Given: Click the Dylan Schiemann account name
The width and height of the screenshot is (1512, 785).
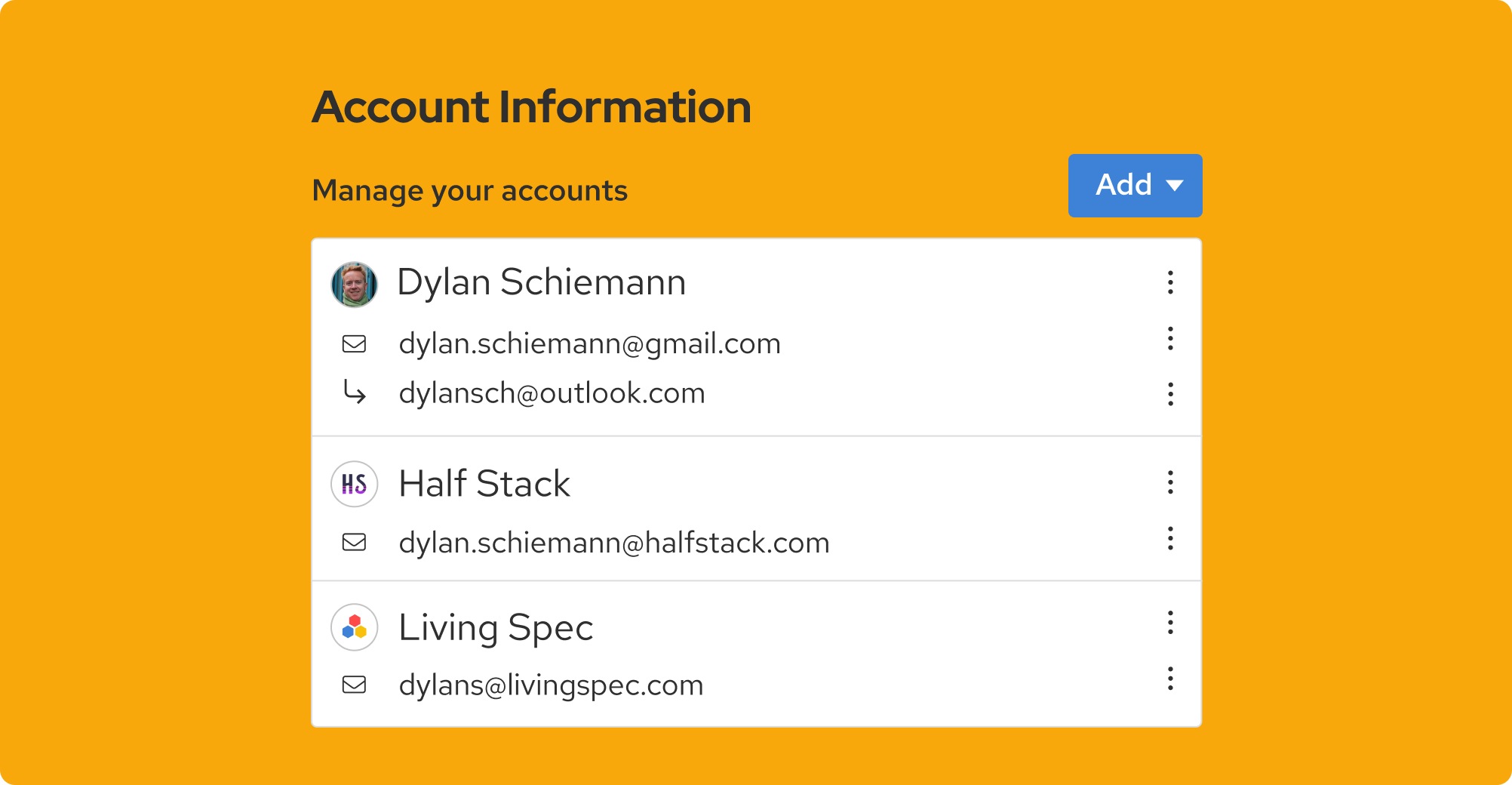Looking at the screenshot, I should coord(541,283).
